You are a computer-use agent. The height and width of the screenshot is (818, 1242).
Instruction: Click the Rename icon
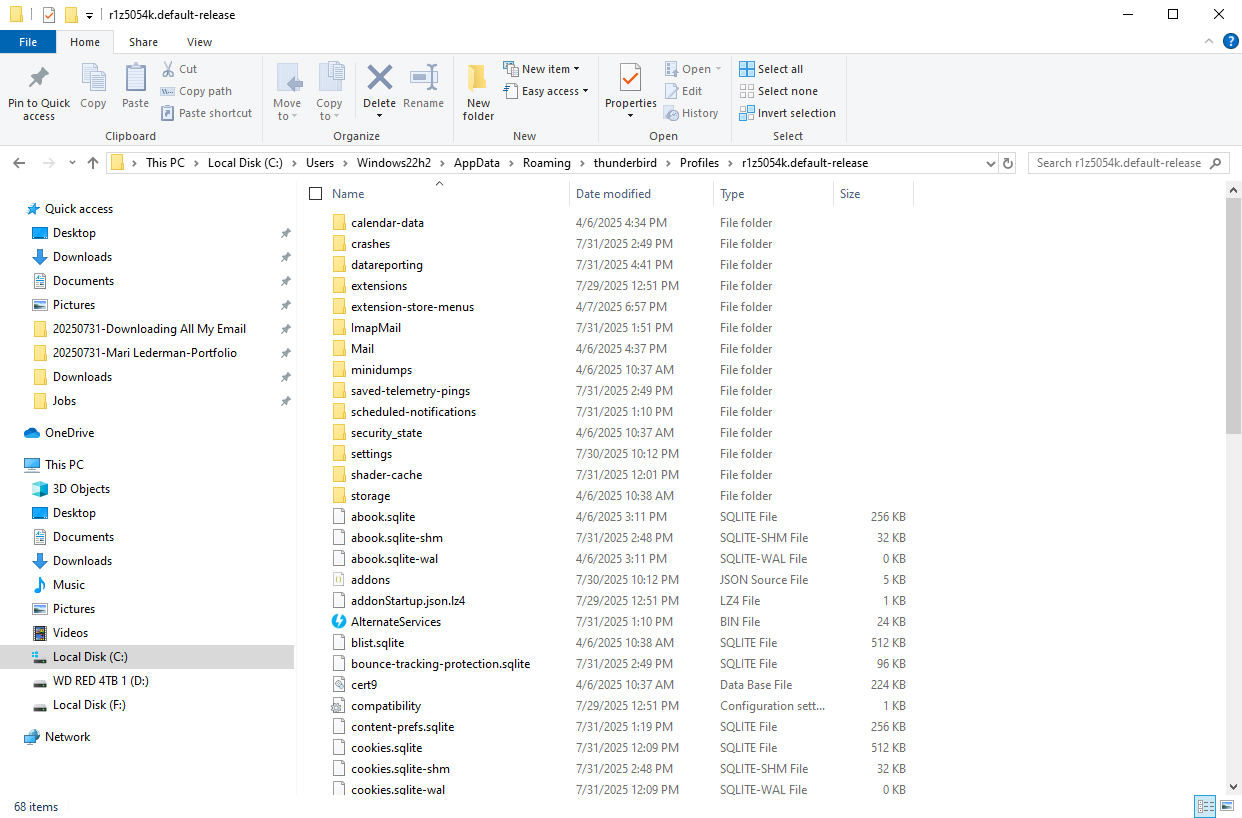[424, 77]
